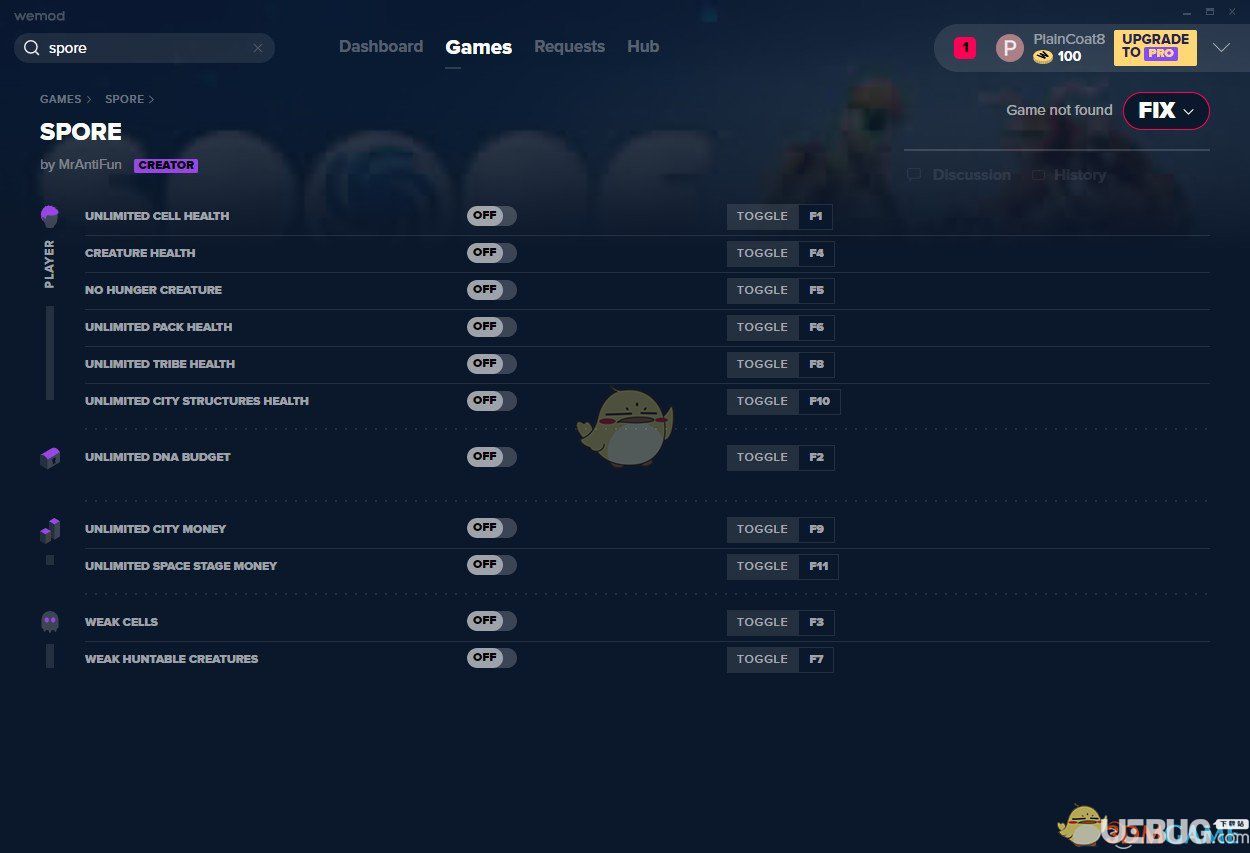The width and height of the screenshot is (1250, 853).
Task: Focus the spore search field
Action: point(144,48)
